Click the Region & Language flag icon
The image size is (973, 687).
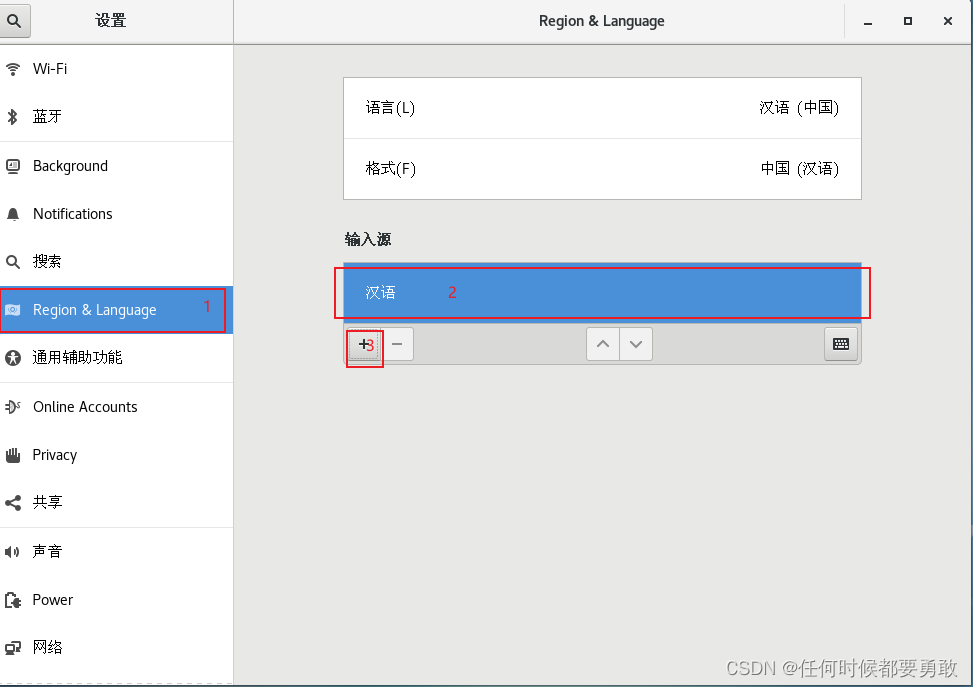(x=12, y=310)
